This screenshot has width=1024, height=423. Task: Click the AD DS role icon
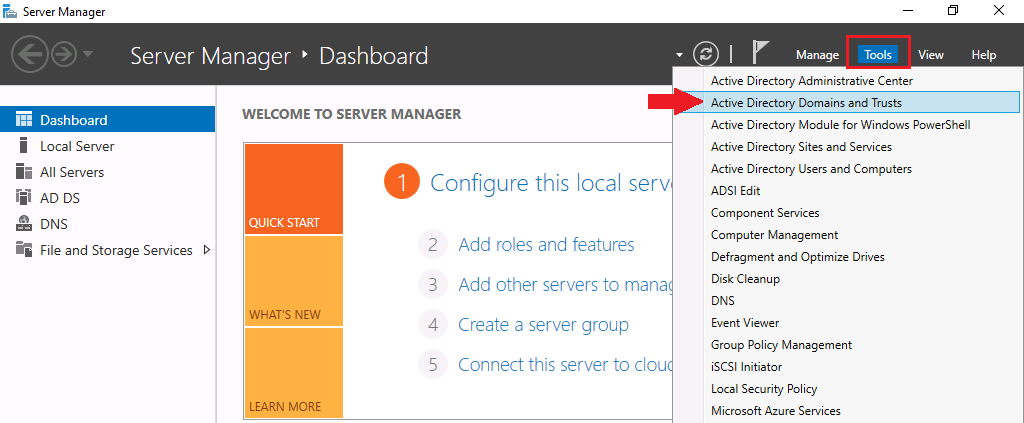click(x=24, y=198)
